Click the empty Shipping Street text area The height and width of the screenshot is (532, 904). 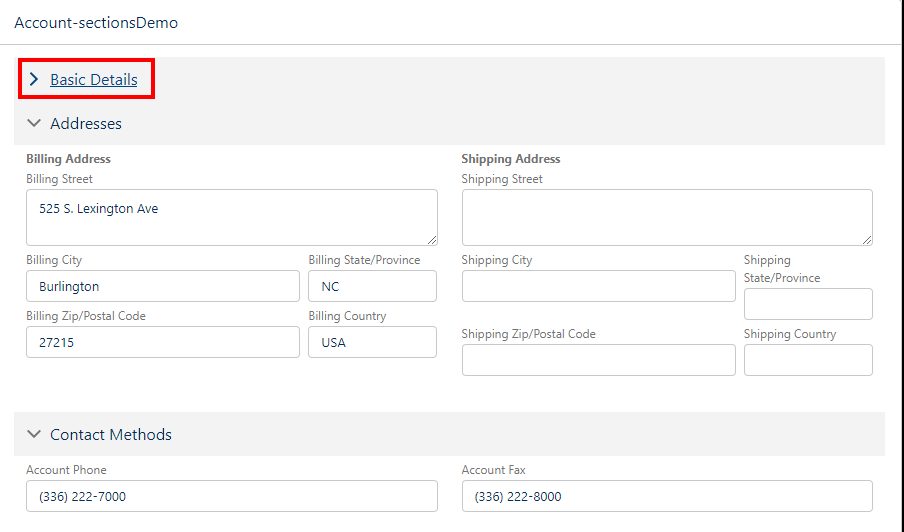coord(667,217)
